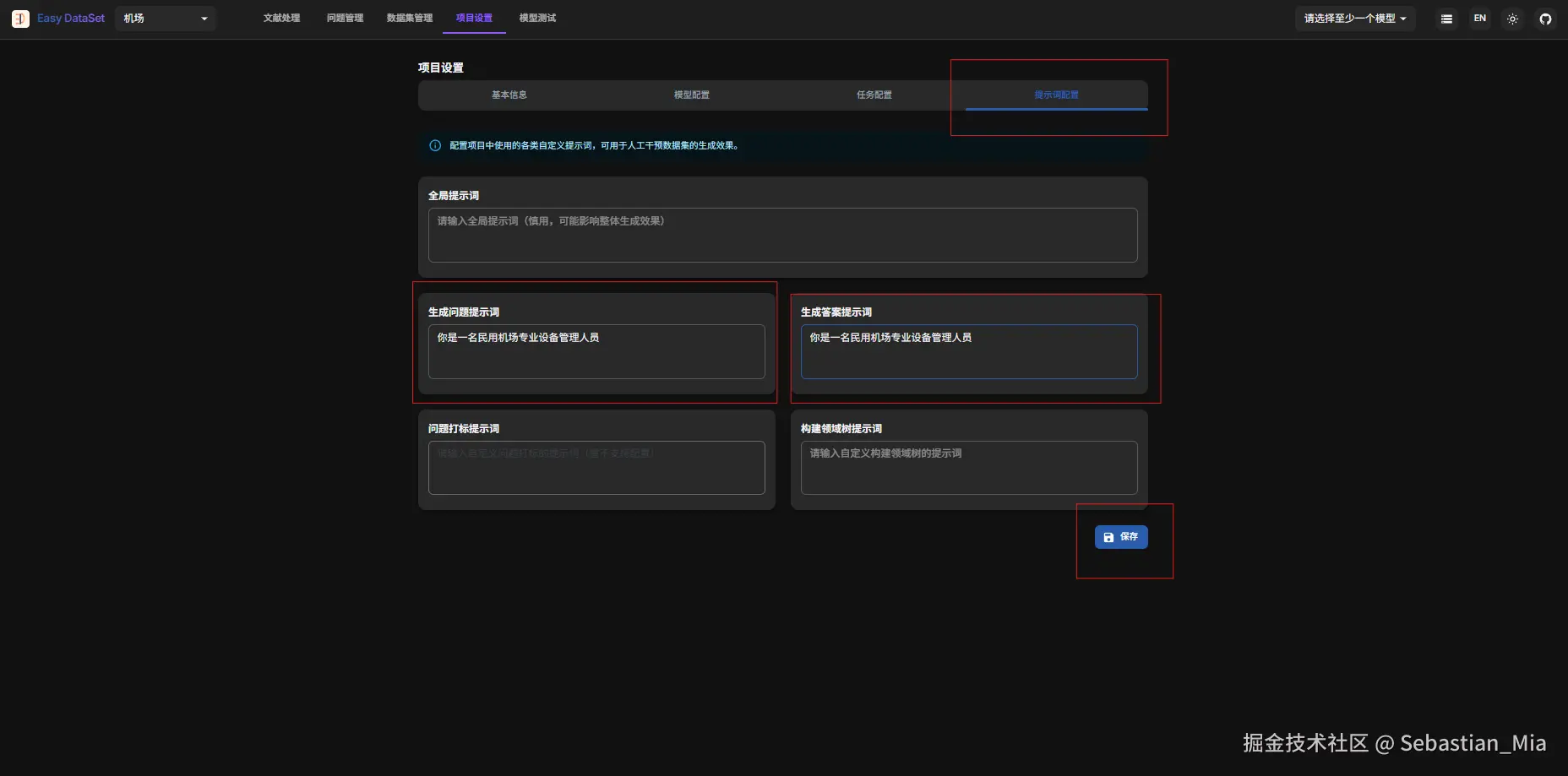Open the 任务配置 tab
This screenshot has height=776, width=1568.
click(874, 95)
